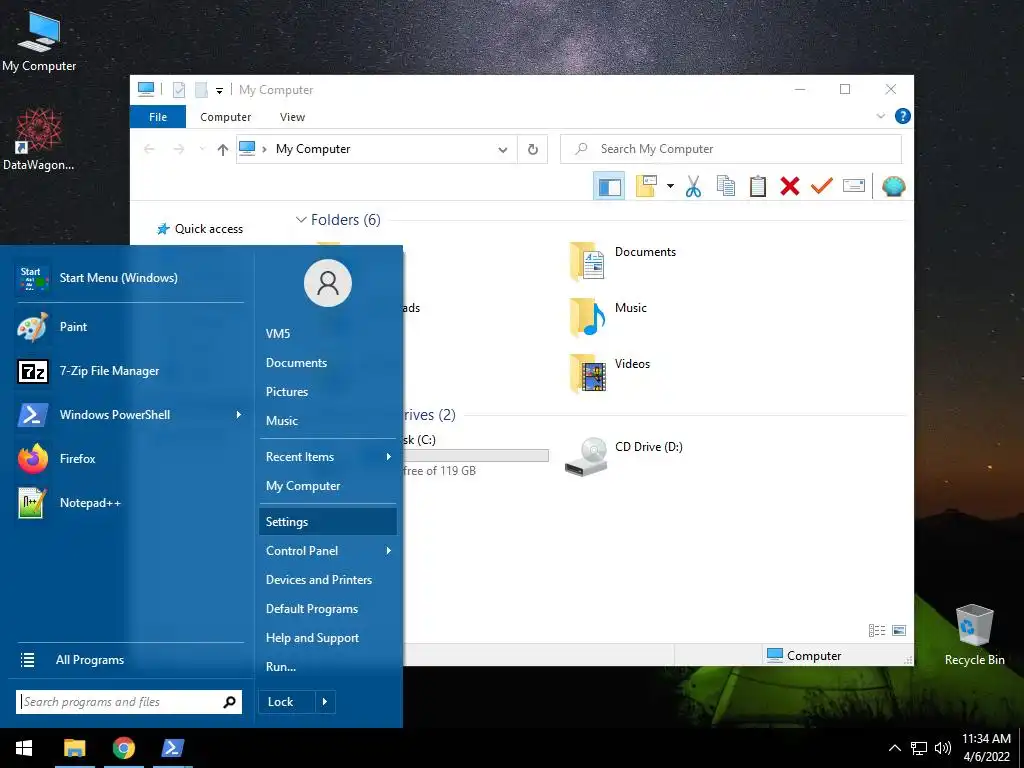Open Pictures from the start menu
This screenshot has height=768, width=1024.
point(328,392)
